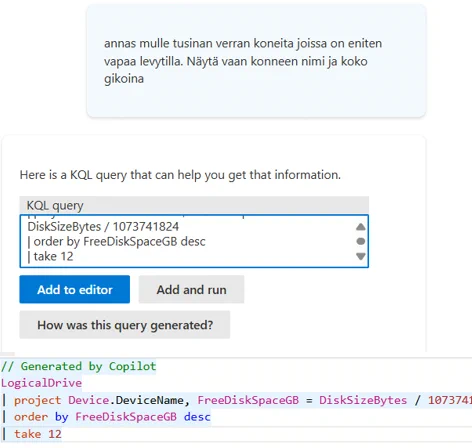Click the 'project Device.DeviceName' editor line
The image size is (472, 448).
tap(237, 400)
